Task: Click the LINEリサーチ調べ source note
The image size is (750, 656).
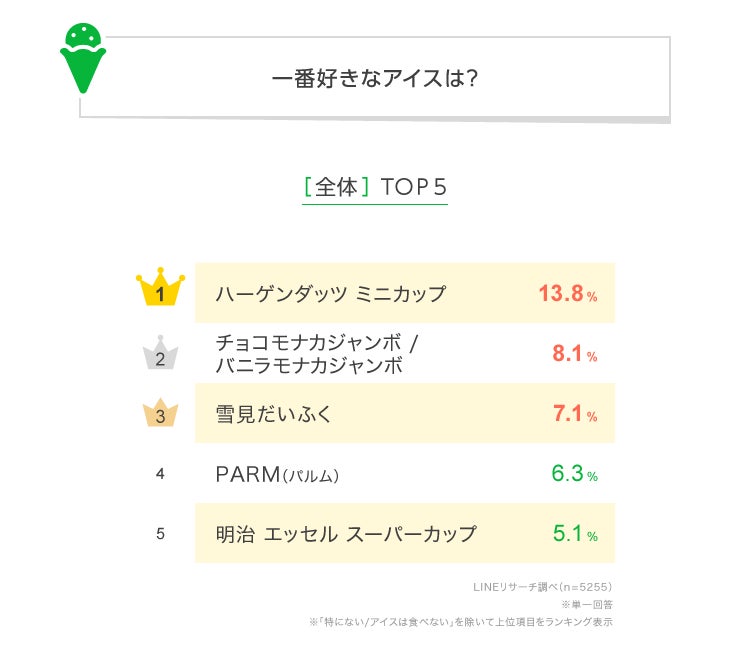Action: point(542,587)
